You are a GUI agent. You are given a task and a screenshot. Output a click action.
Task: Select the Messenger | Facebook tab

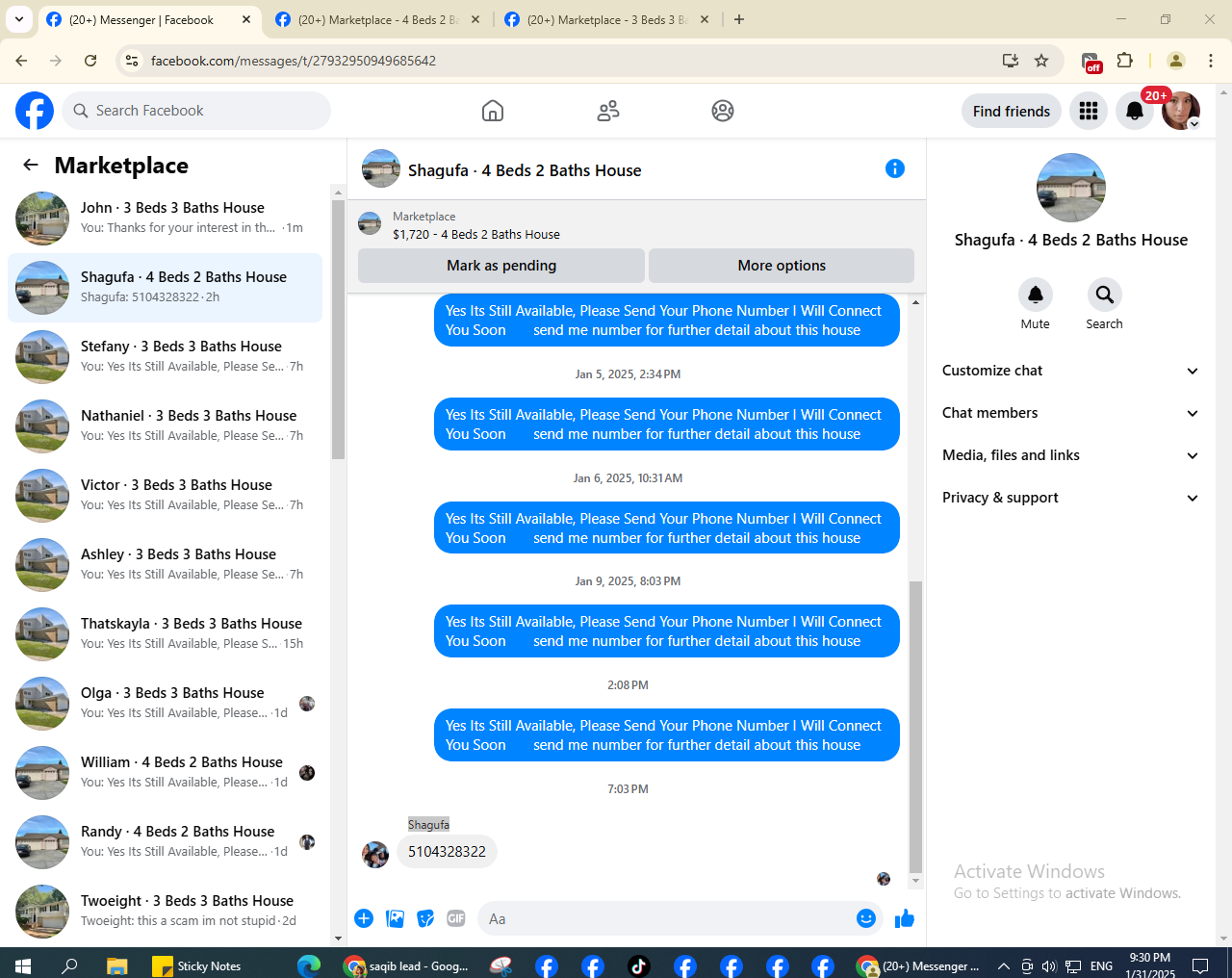coord(149,19)
